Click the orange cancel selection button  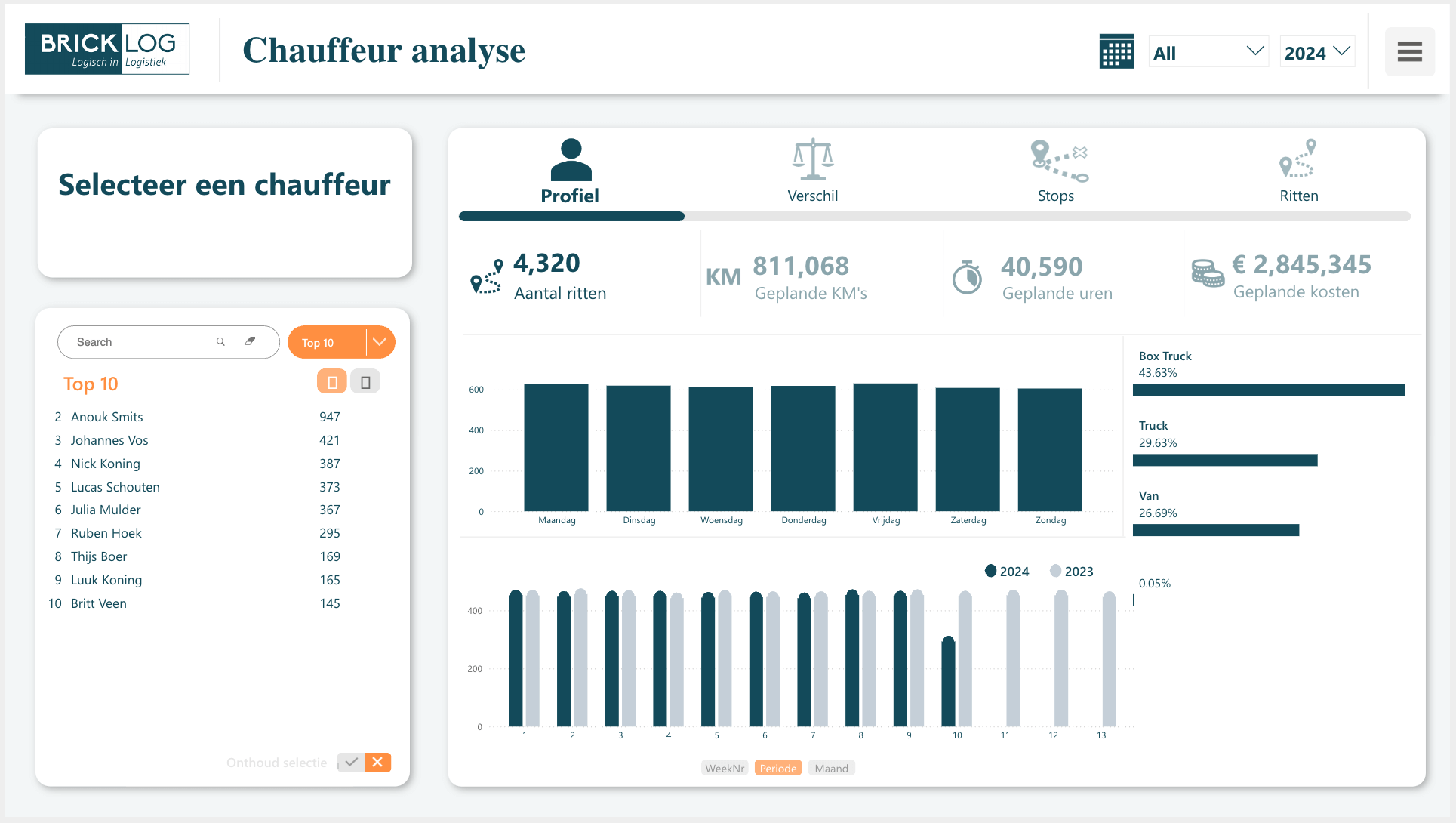(378, 762)
